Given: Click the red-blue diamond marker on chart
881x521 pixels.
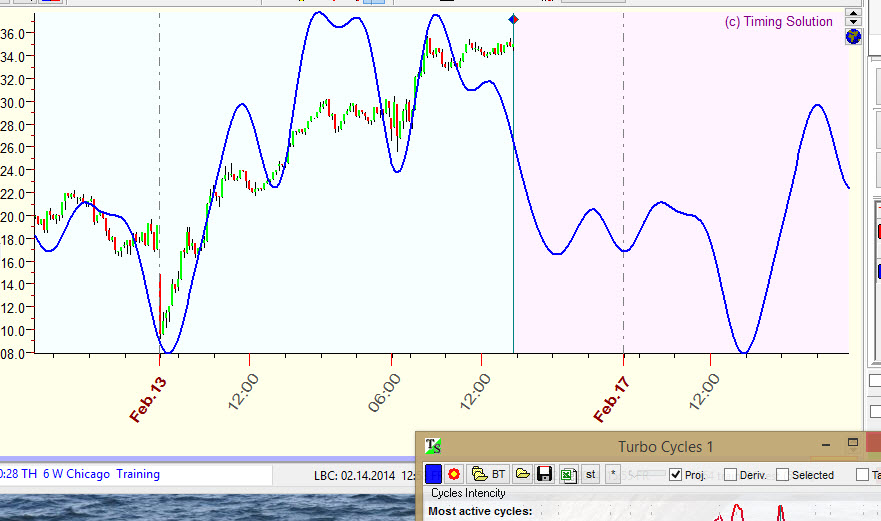Looking at the screenshot, I should (513, 19).
